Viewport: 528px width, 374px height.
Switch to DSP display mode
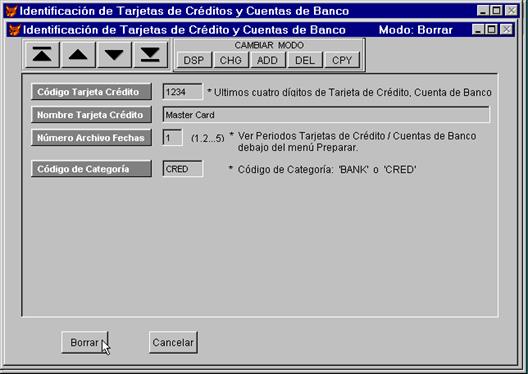point(194,60)
